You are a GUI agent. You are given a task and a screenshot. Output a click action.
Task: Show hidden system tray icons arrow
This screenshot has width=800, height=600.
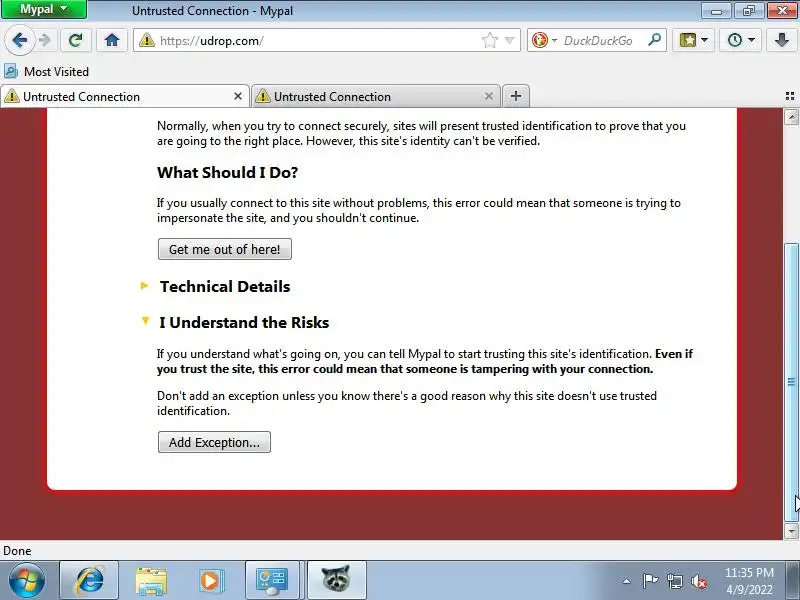627,581
